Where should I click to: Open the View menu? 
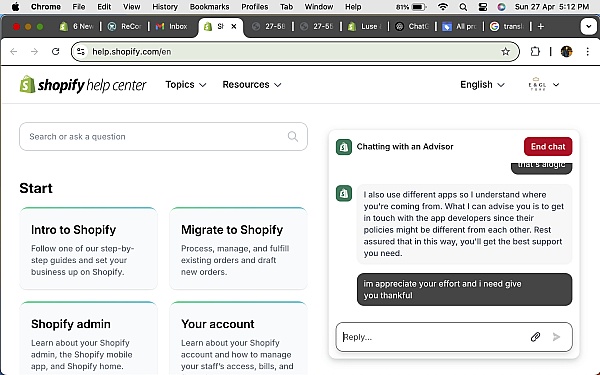132,7
